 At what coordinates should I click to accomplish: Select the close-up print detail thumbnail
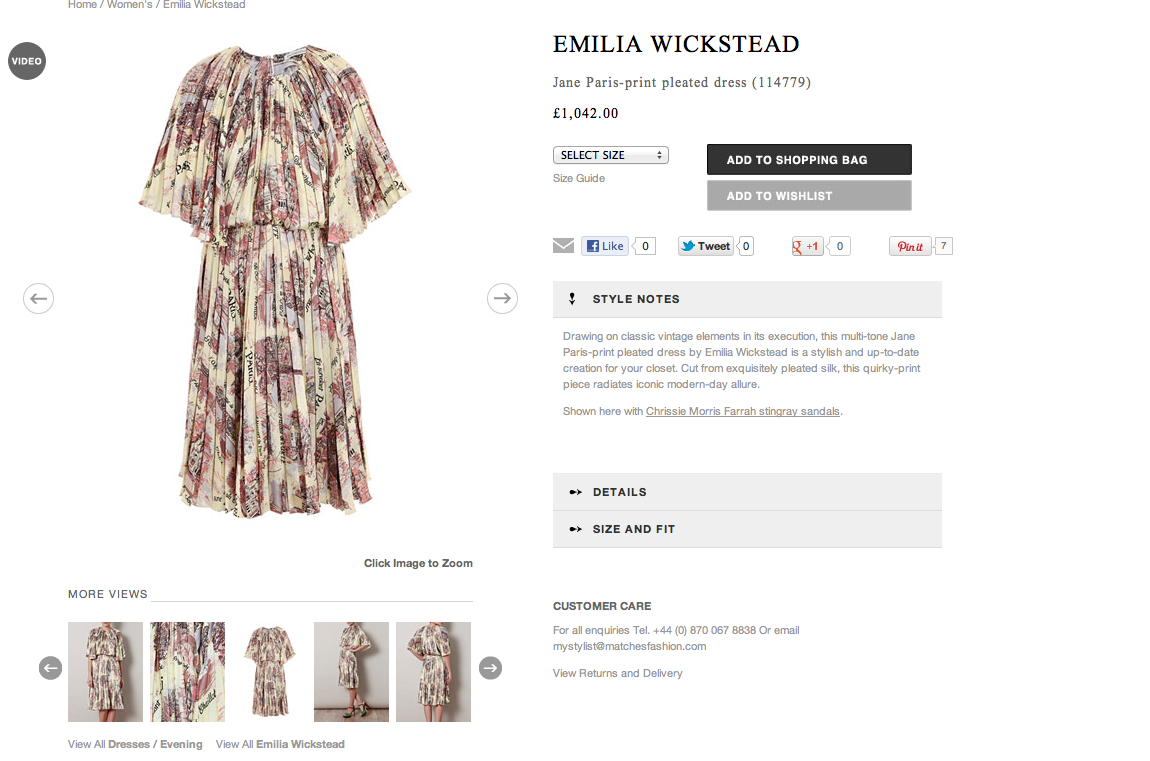click(x=188, y=672)
